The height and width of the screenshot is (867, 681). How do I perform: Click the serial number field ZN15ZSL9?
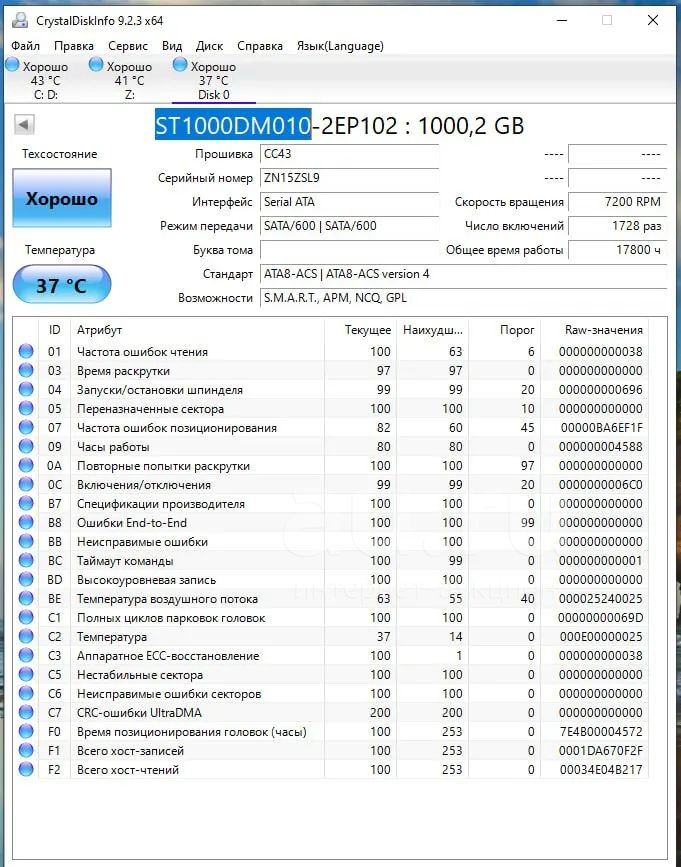pyautogui.click(x=349, y=178)
